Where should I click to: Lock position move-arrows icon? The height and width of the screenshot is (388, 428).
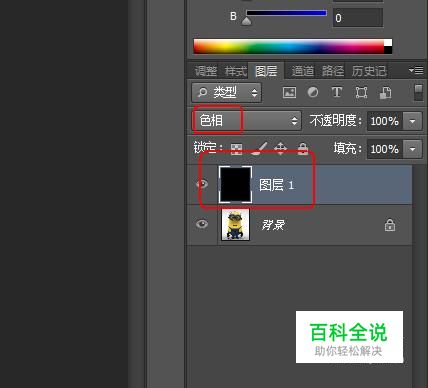tap(280, 148)
